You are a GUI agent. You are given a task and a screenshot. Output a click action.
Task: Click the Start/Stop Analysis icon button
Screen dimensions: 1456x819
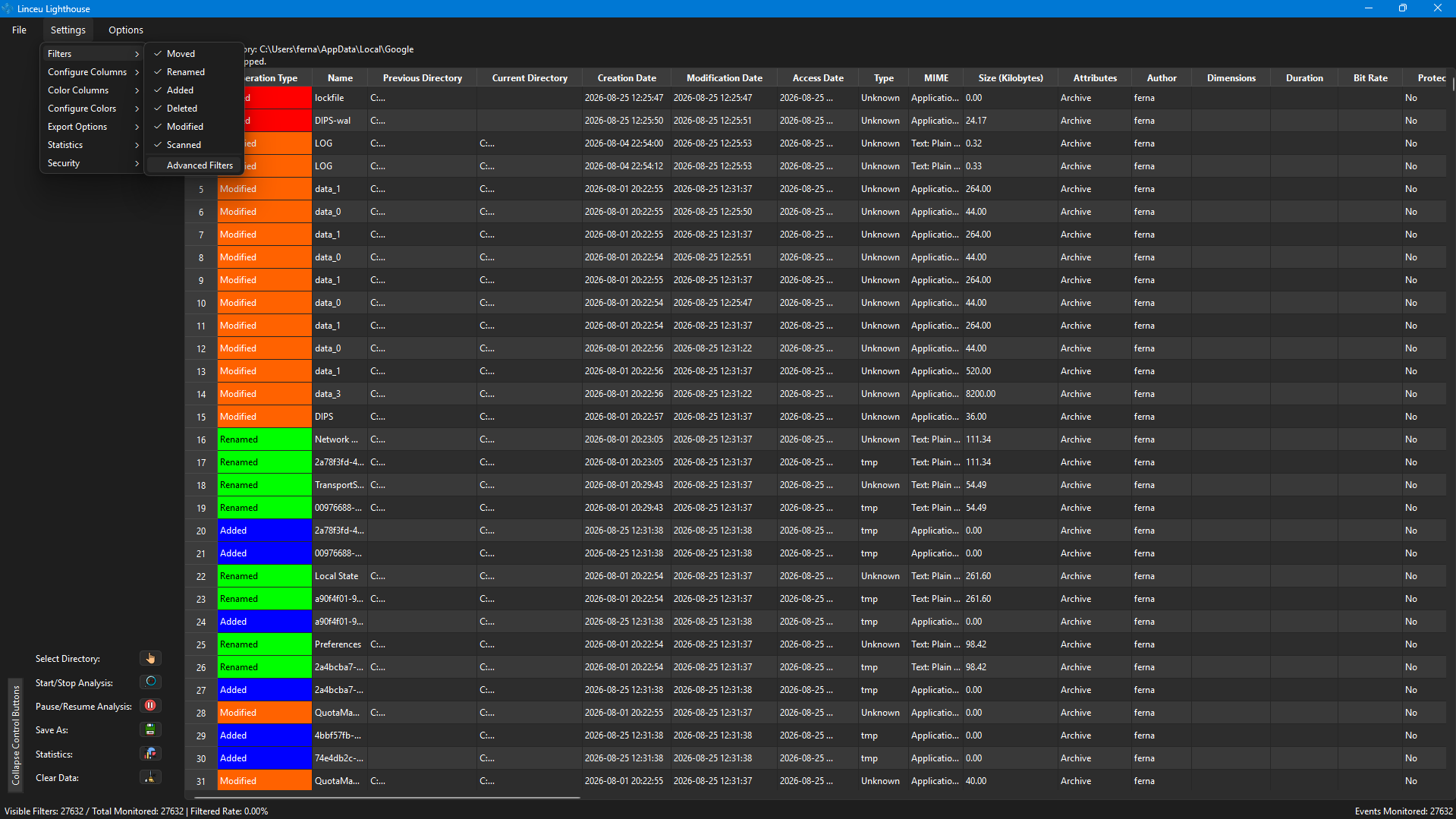(150, 682)
